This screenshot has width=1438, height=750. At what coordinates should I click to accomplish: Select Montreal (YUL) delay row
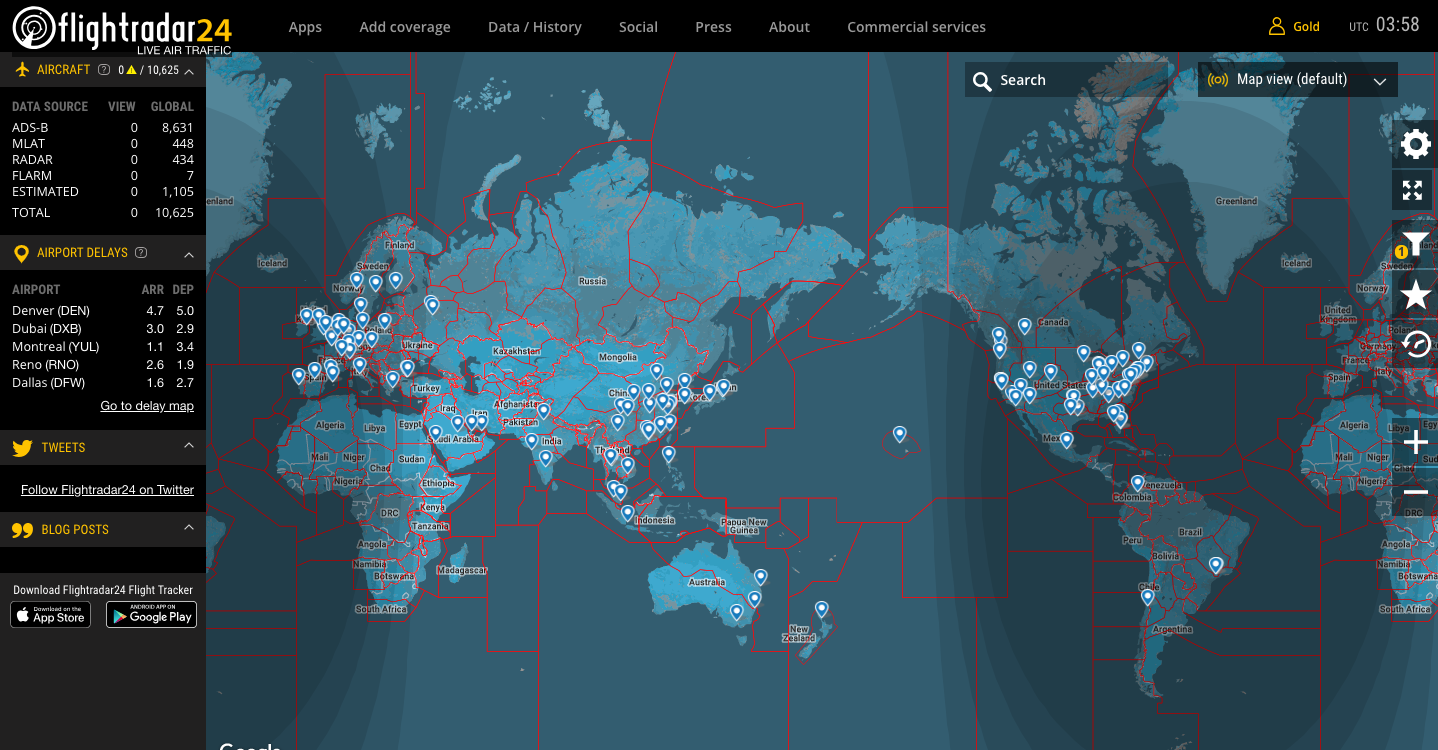[103, 347]
